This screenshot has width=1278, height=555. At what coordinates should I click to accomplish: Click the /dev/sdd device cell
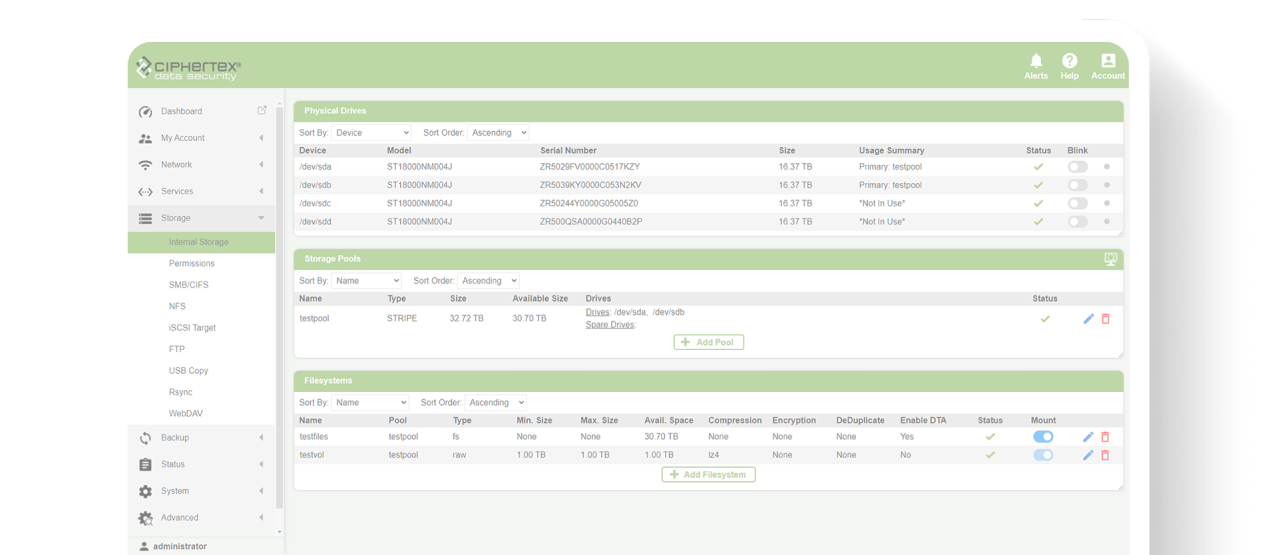[x=315, y=222]
